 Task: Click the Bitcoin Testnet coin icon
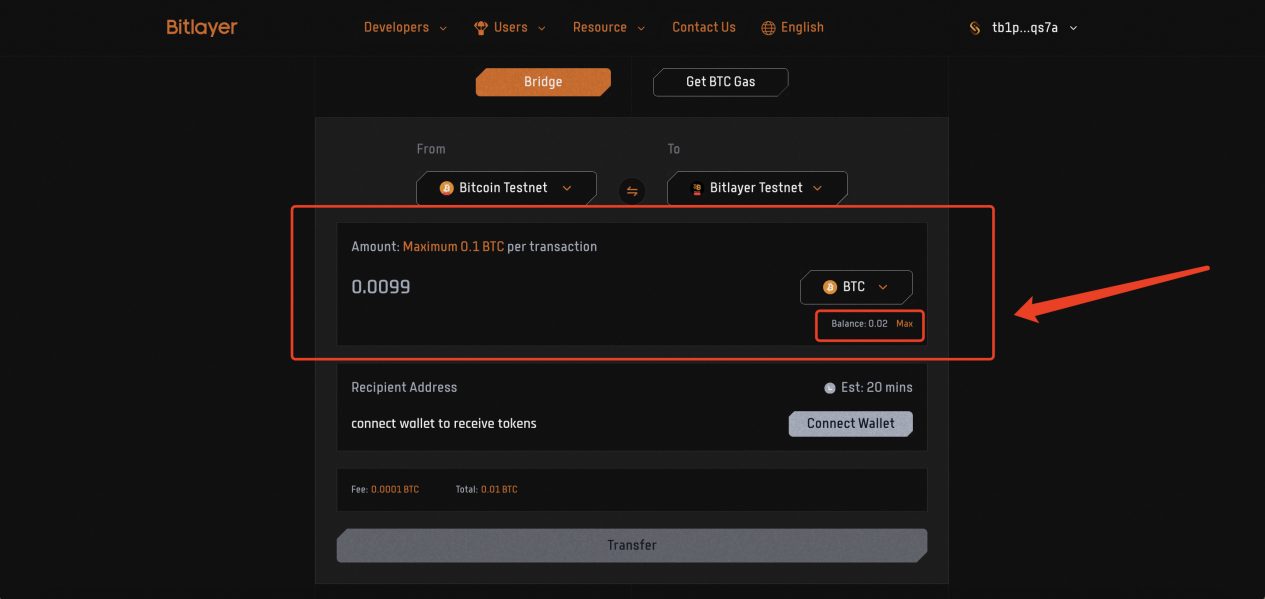coord(447,188)
